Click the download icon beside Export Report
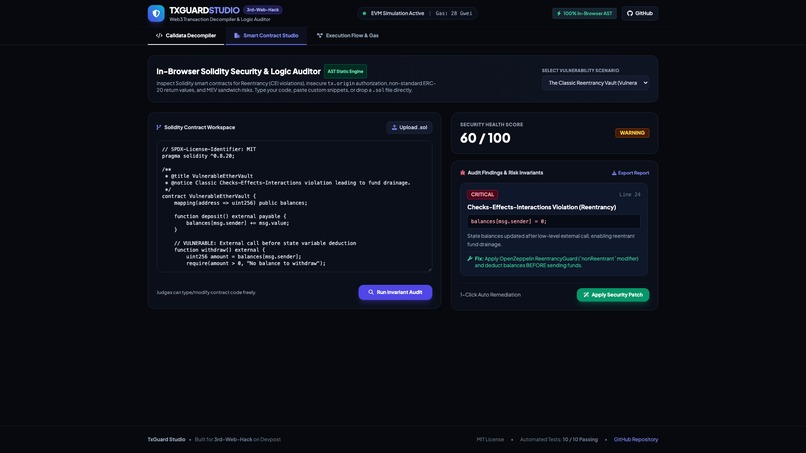Screen dimensions: 806x453 (614, 173)
